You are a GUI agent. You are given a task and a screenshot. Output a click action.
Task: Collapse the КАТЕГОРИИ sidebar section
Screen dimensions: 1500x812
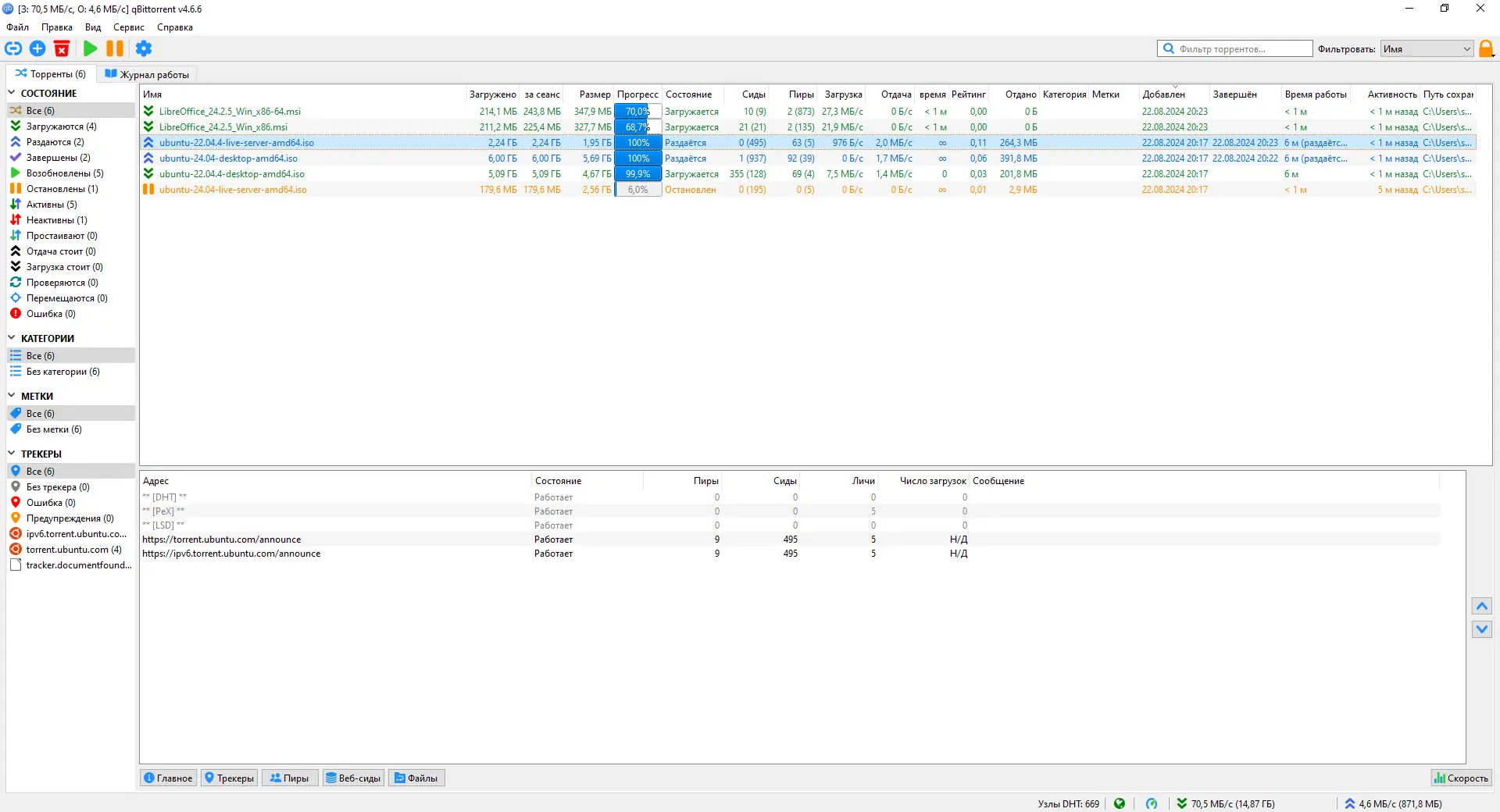tap(12, 338)
